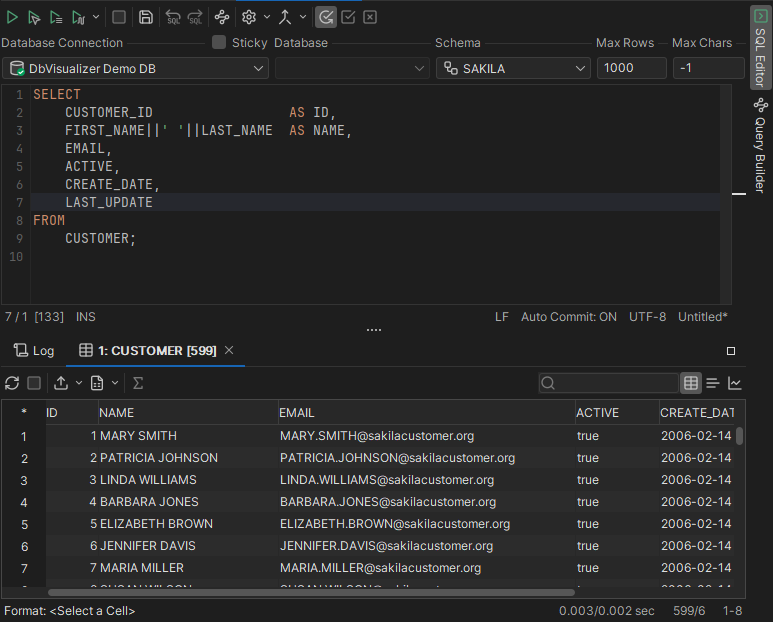Open the Log tab

(34, 351)
